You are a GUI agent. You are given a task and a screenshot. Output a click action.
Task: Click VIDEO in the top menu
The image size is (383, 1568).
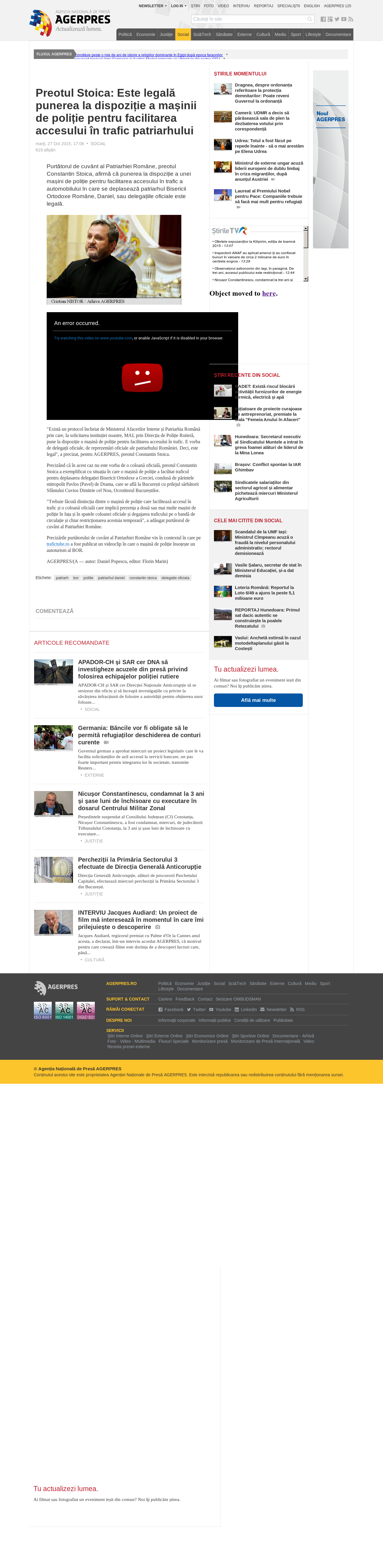224,6
